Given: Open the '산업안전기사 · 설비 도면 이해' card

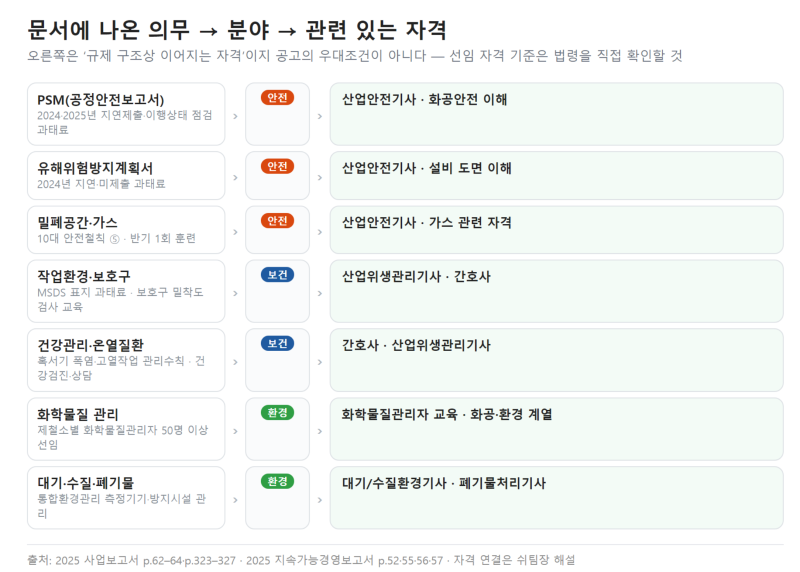Looking at the screenshot, I should pos(556,176).
